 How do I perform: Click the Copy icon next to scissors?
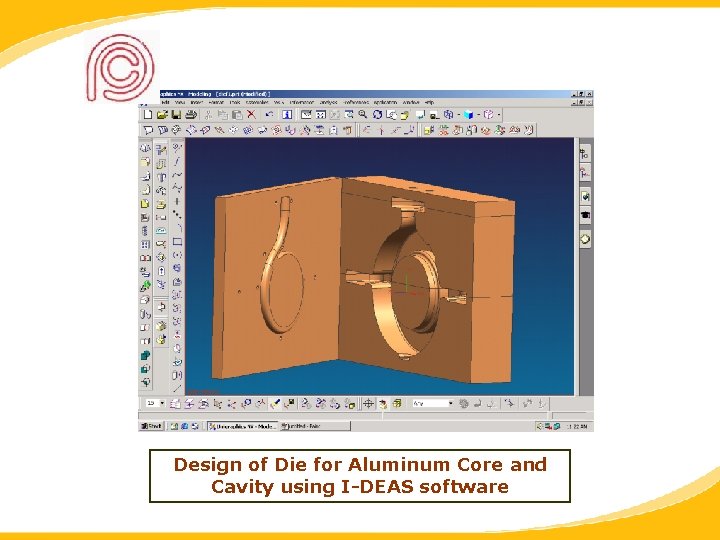223,114
